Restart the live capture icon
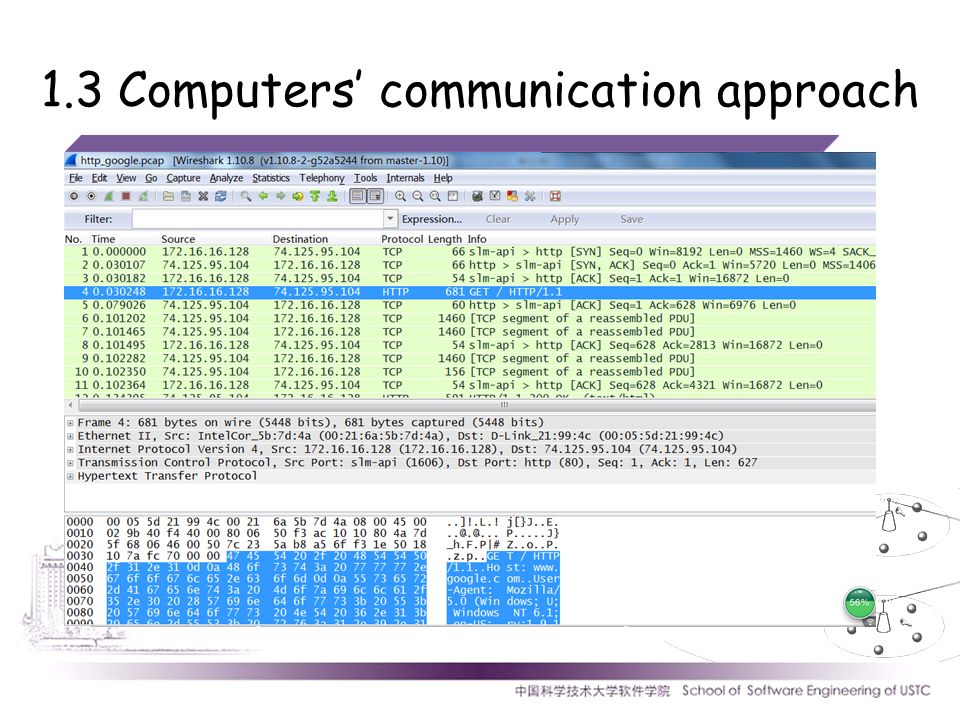The height and width of the screenshot is (720, 960). coord(143,196)
